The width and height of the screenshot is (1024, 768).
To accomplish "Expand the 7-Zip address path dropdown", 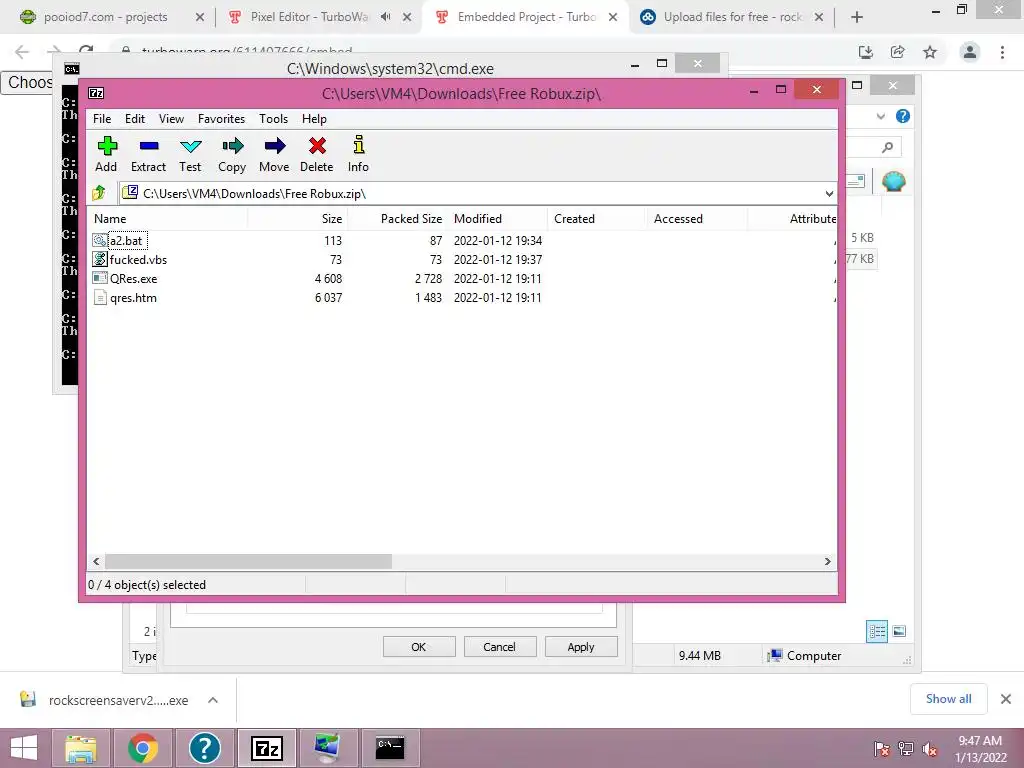I will tap(829, 193).
